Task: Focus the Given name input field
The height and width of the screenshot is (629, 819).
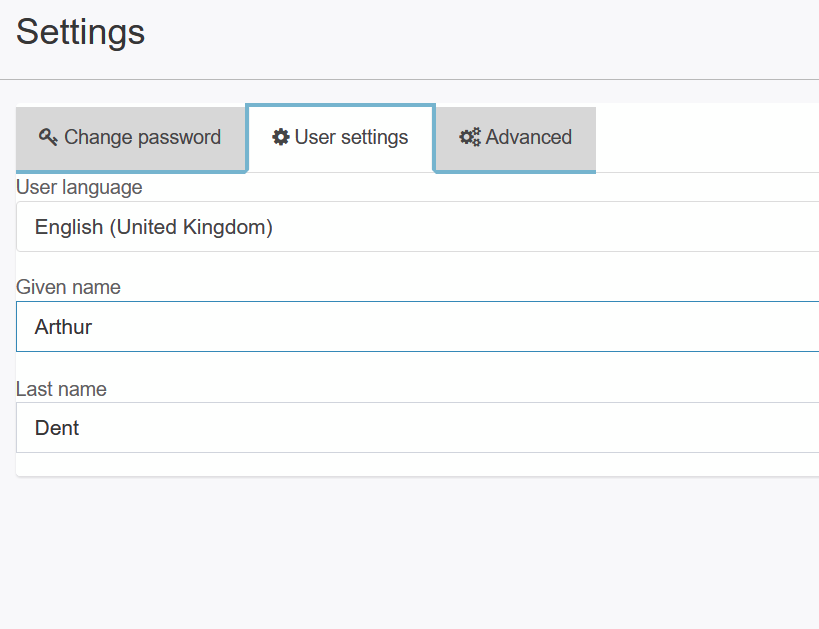Action: pos(417,327)
